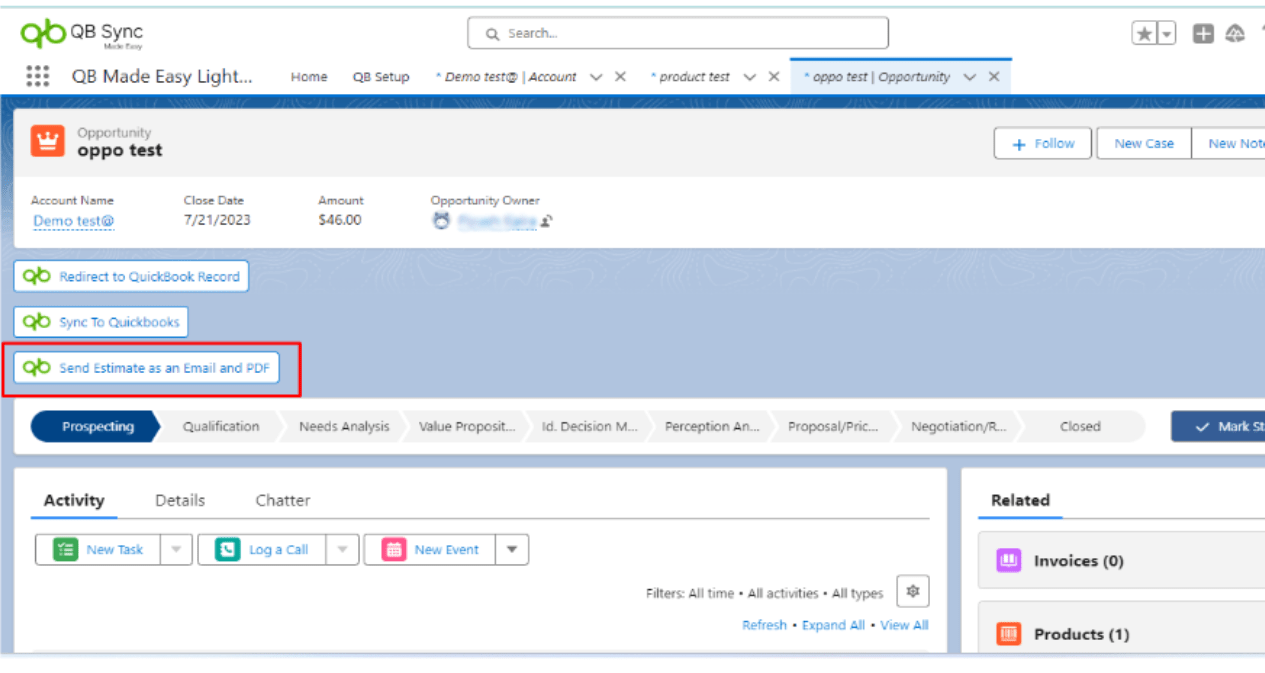Image resolution: width=1265 pixels, height=673 pixels.
Task: Open the QB Setup navigation tab
Action: click(x=381, y=77)
